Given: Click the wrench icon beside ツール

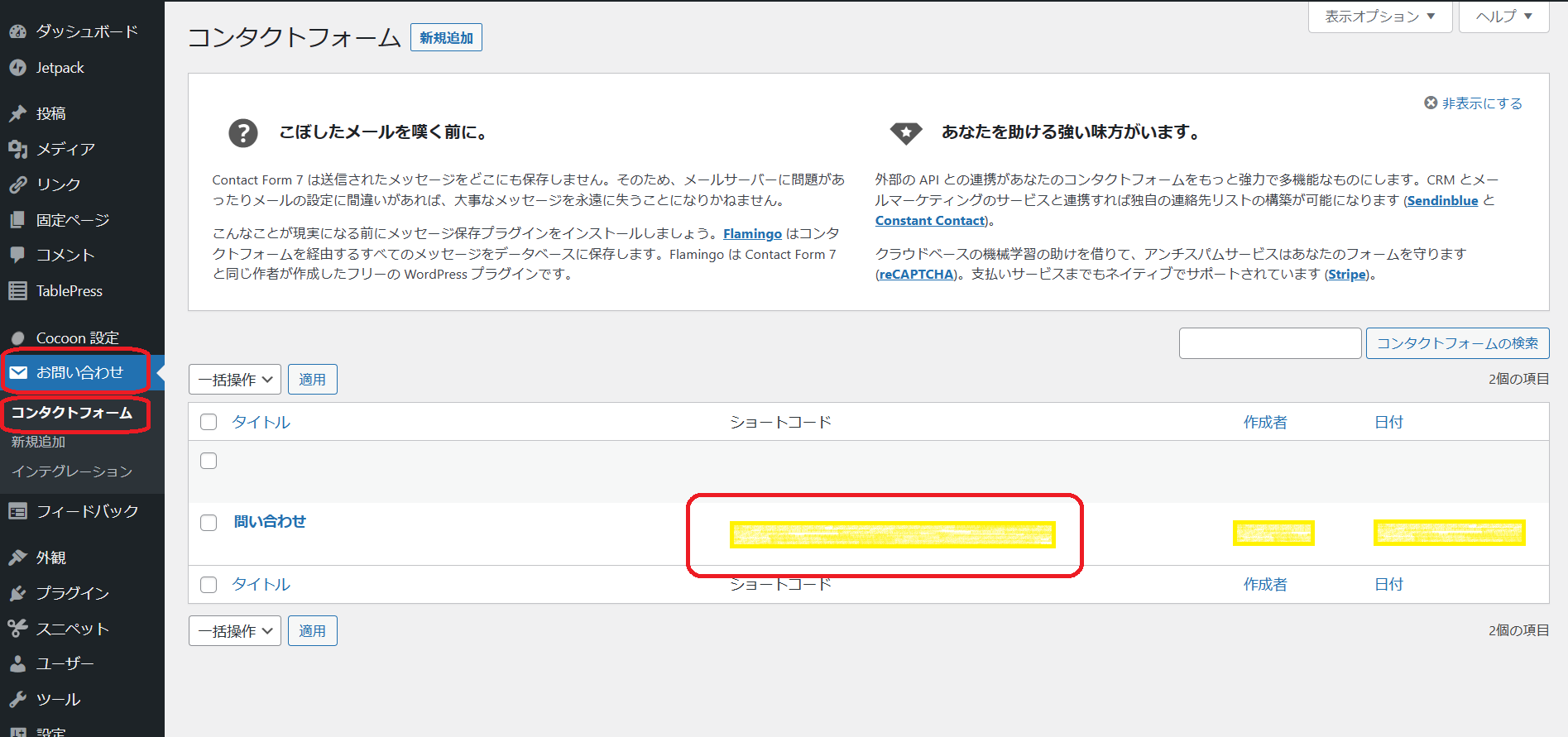Looking at the screenshot, I should 17,699.
